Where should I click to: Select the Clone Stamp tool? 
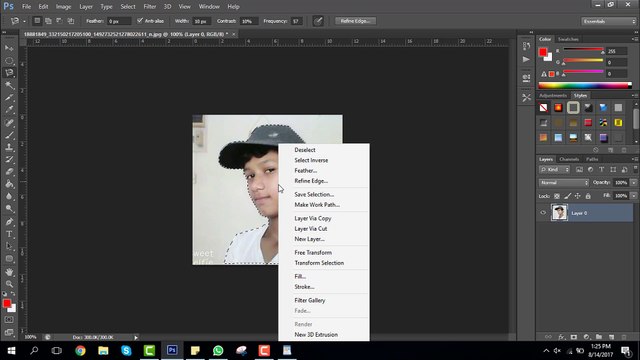tap(9, 147)
